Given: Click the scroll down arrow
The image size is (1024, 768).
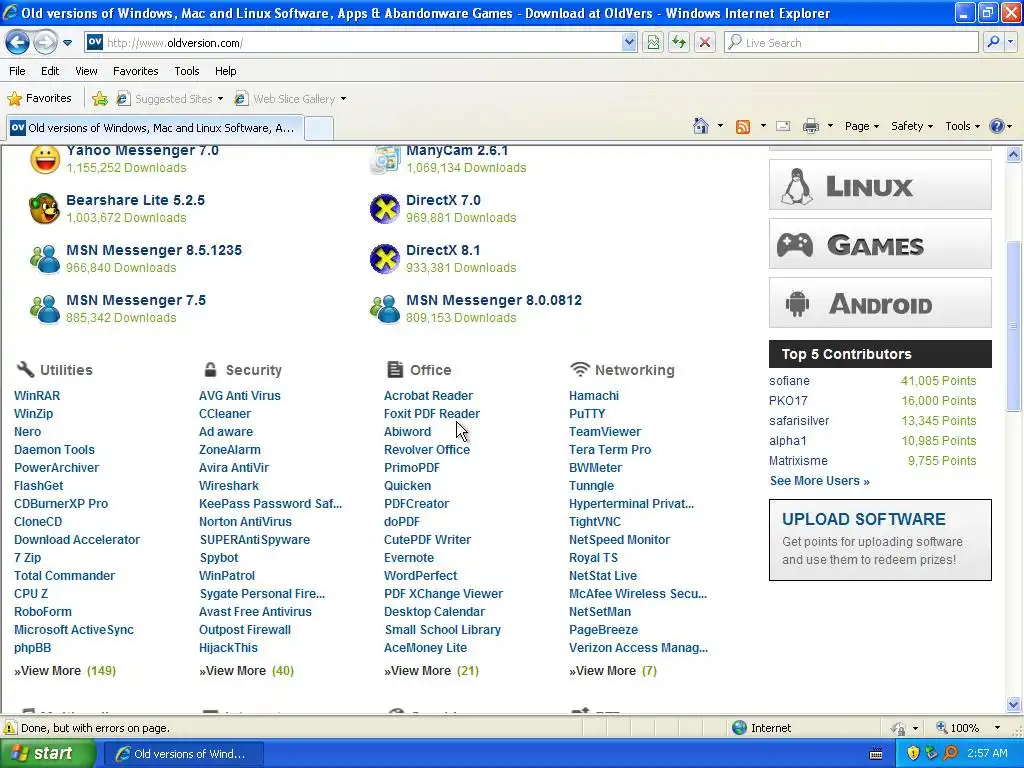Looking at the screenshot, I should click(1014, 704).
